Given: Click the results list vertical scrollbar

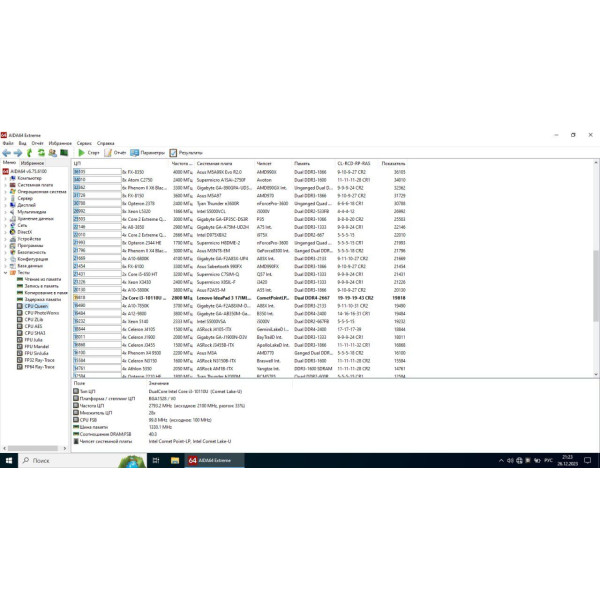Looking at the screenshot, I should [x=596, y=286].
